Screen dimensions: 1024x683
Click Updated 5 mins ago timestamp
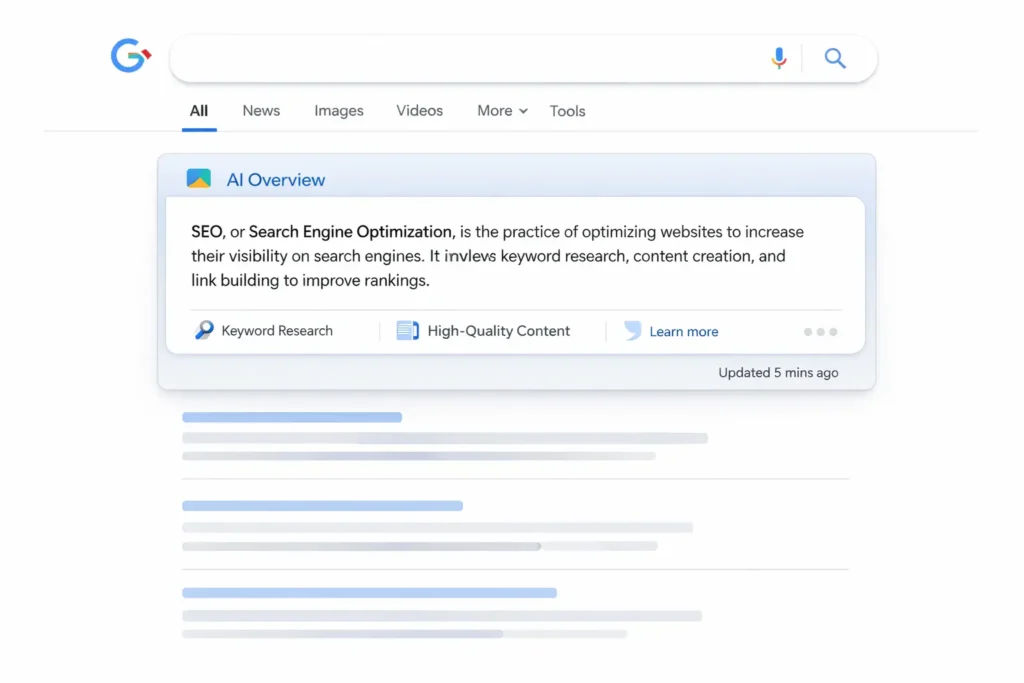pos(780,372)
